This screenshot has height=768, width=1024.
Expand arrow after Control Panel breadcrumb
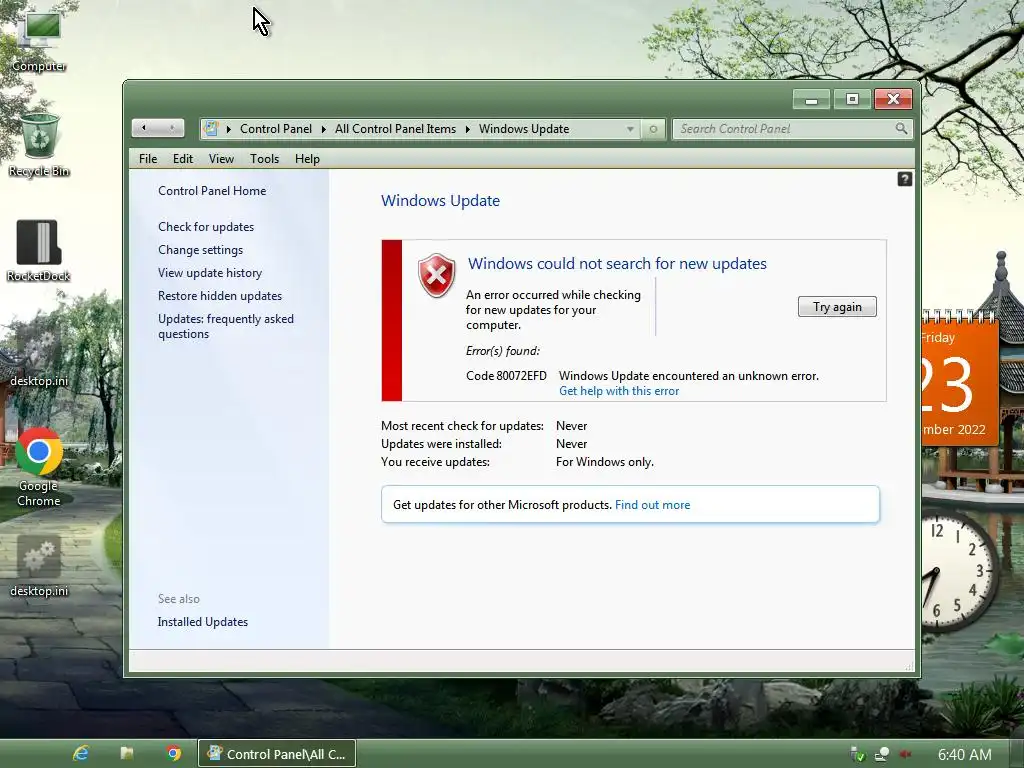[323, 129]
